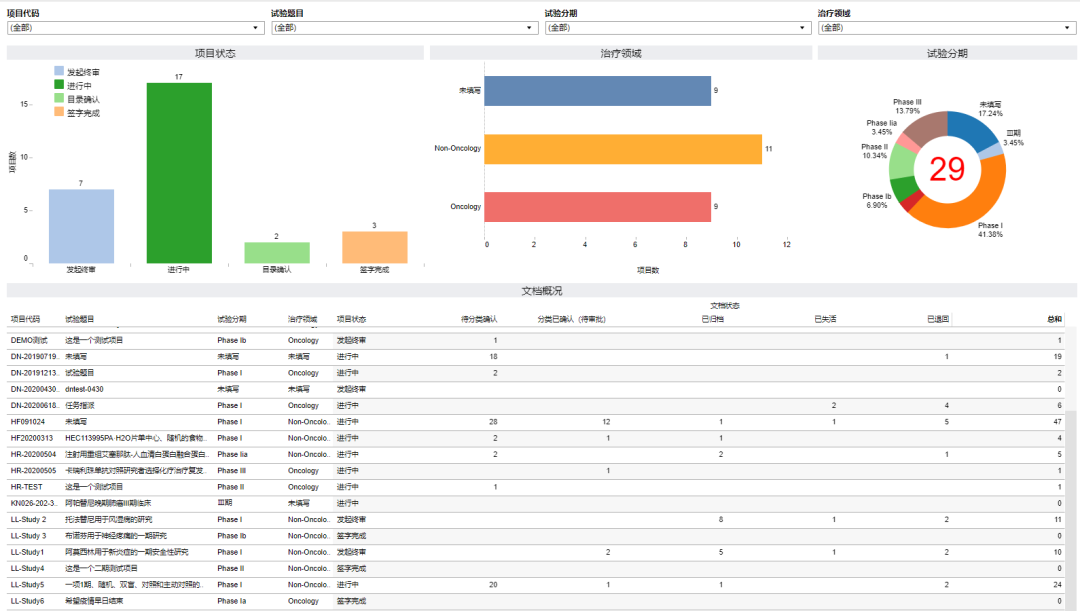Screen dimensions: 1080x611
Task: Click the 发起终审 status cell for DN-20200430
Action: pos(351,389)
